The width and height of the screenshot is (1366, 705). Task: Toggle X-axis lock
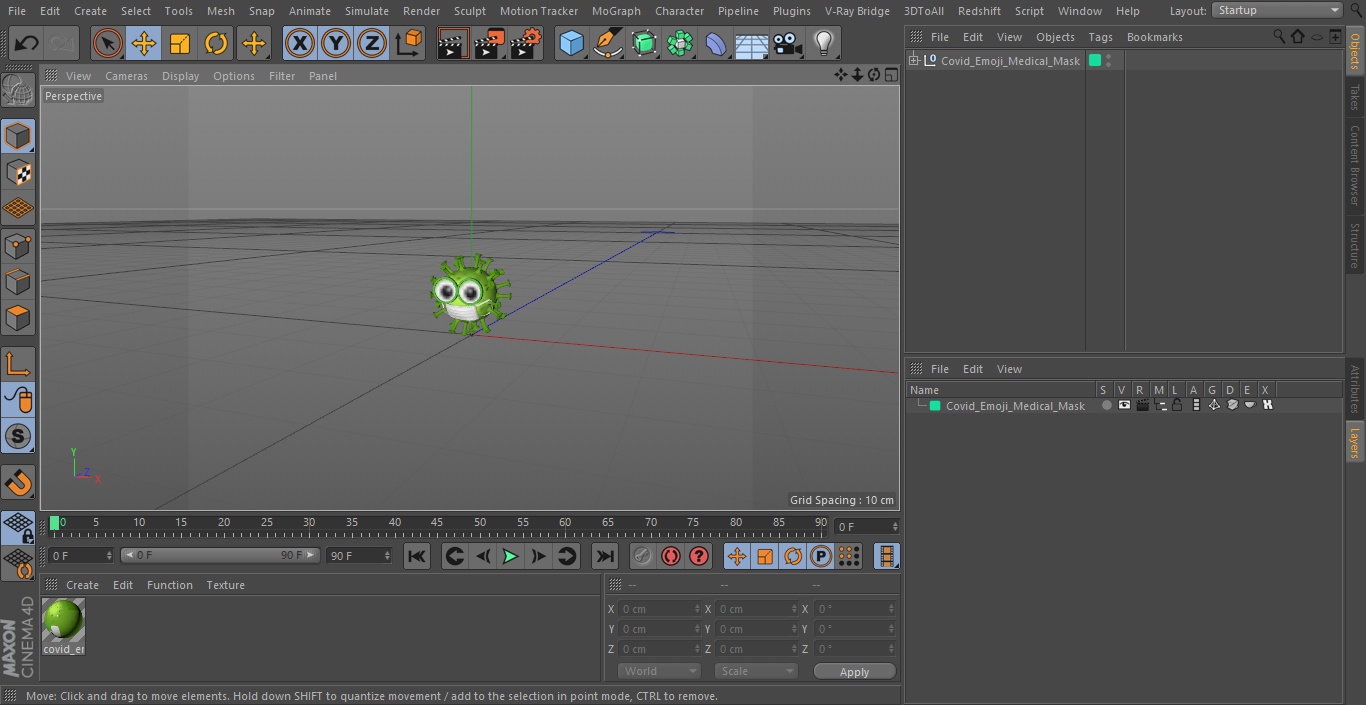coord(299,43)
